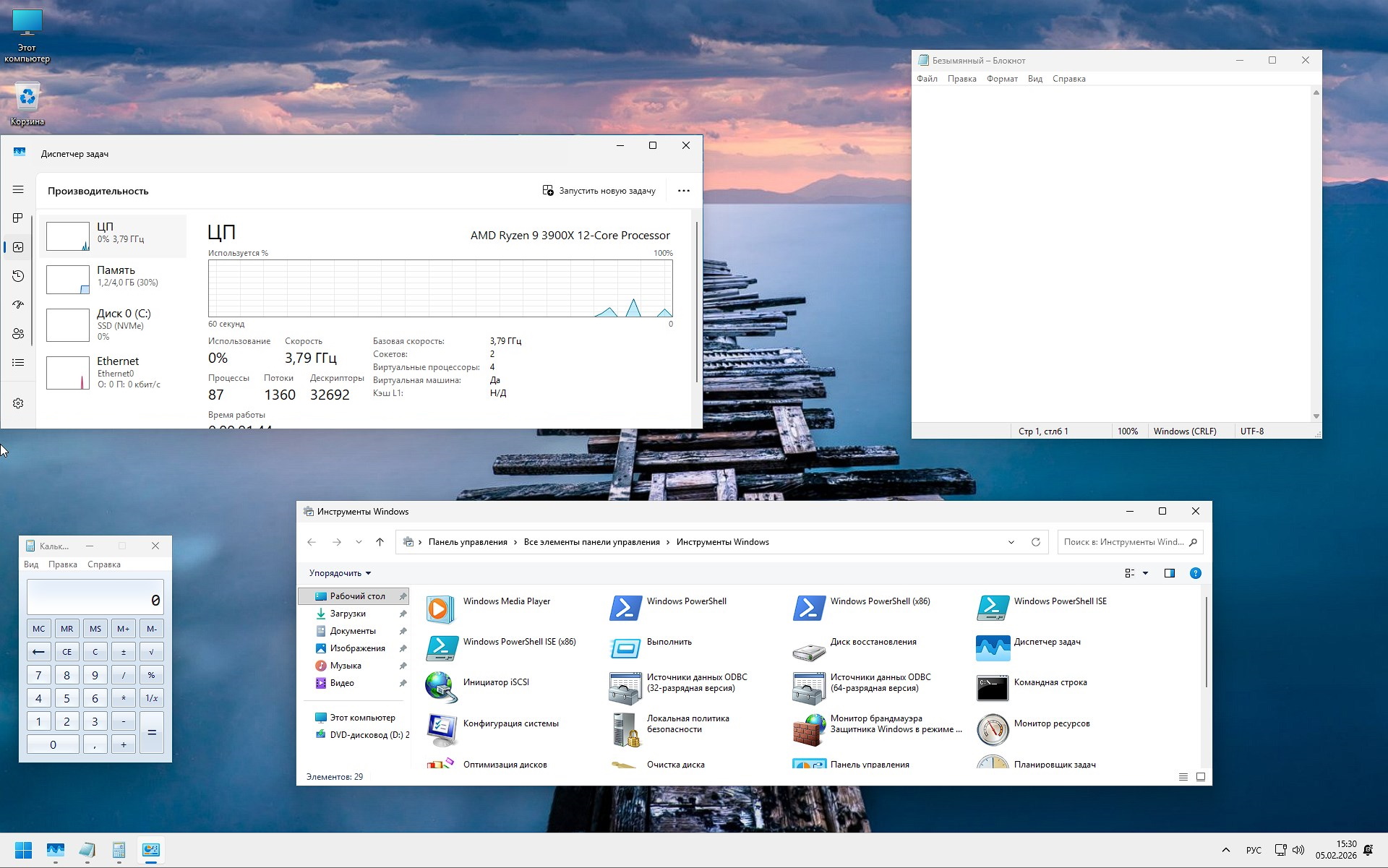
Task: Select the Ethernet performance entry
Action: click(x=113, y=372)
